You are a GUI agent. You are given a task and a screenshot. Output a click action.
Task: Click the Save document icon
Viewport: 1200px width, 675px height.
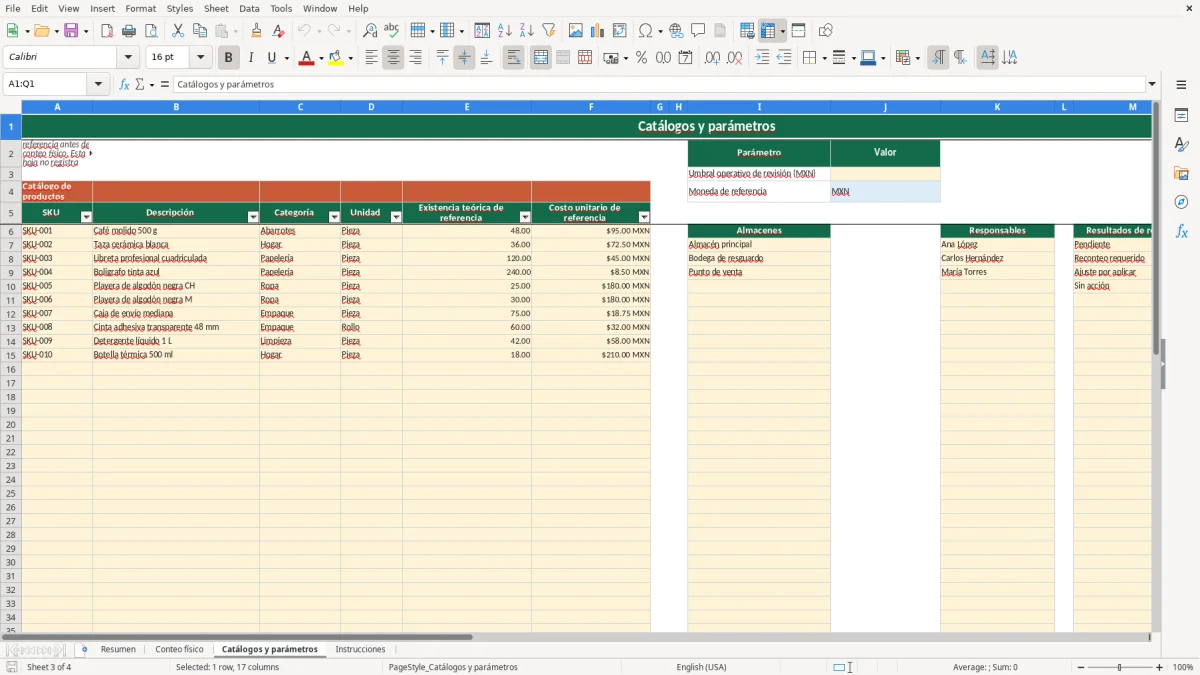(71, 31)
